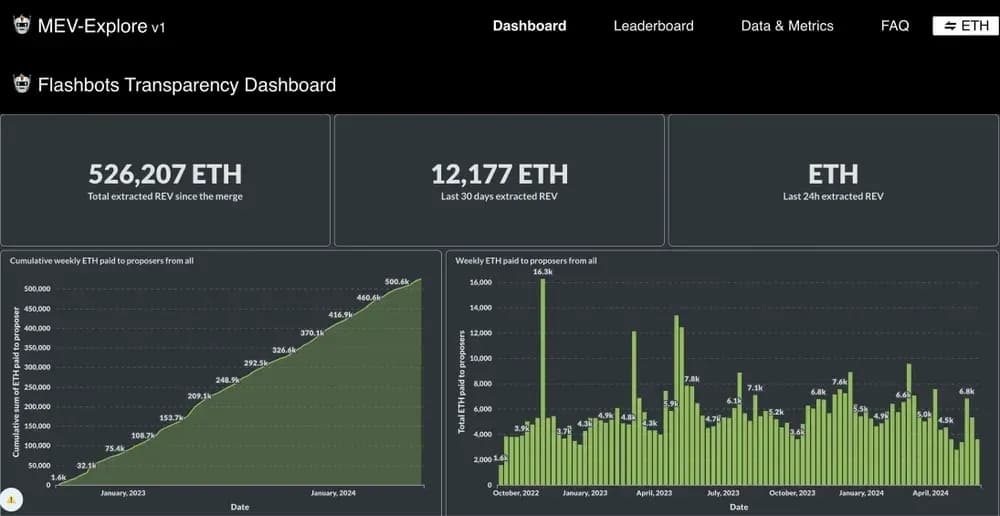Click the 32.1k cumulative data label
The image size is (1000, 516).
[x=86, y=466]
